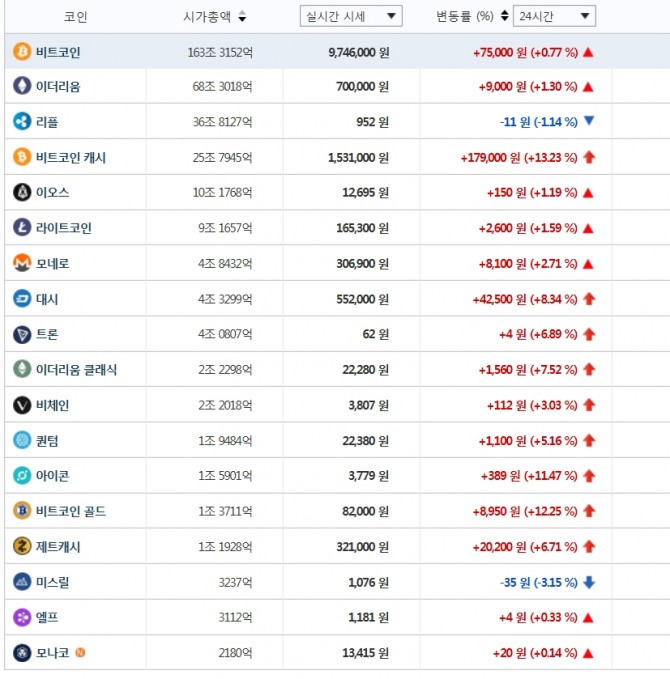This screenshot has height=679, width=670.
Task: Click the EOS coin icon
Action: pyautogui.click(x=22, y=192)
